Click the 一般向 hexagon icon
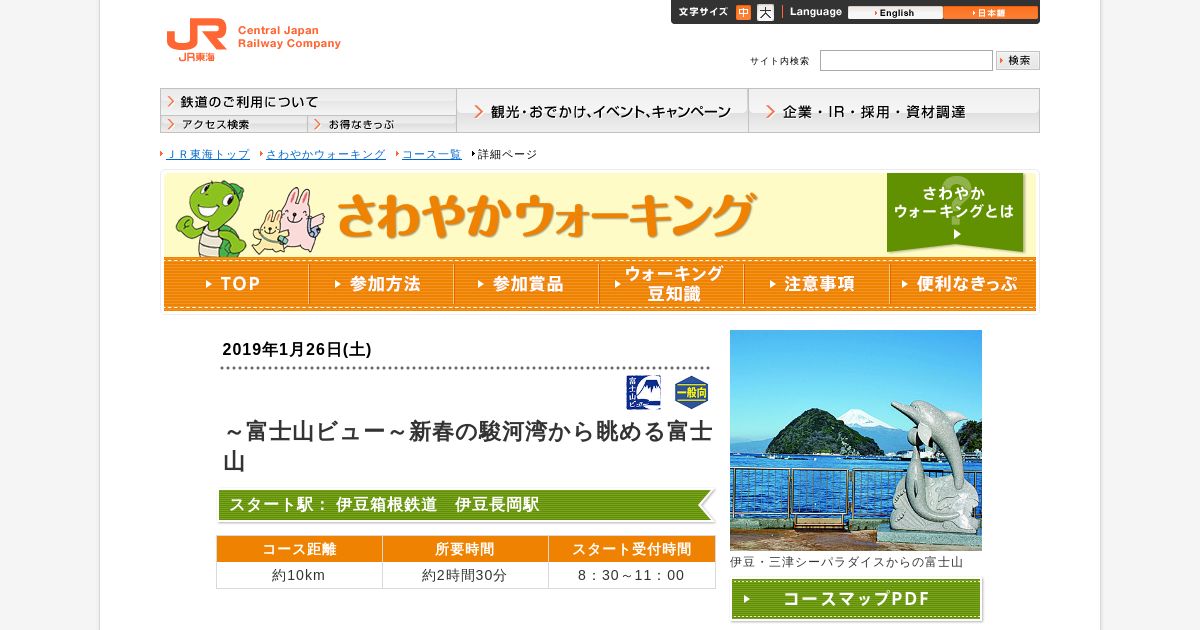 pos(691,393)
